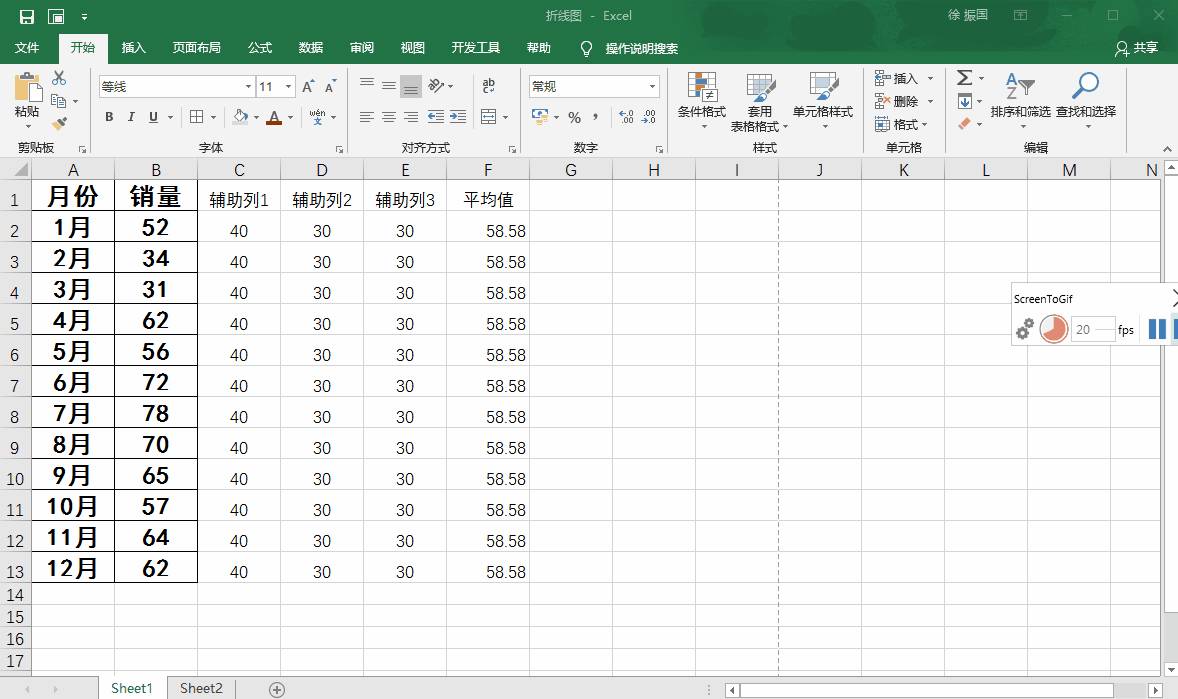
Task: Expand the Merge cells dropdown arrow
Action: (505, 117)
